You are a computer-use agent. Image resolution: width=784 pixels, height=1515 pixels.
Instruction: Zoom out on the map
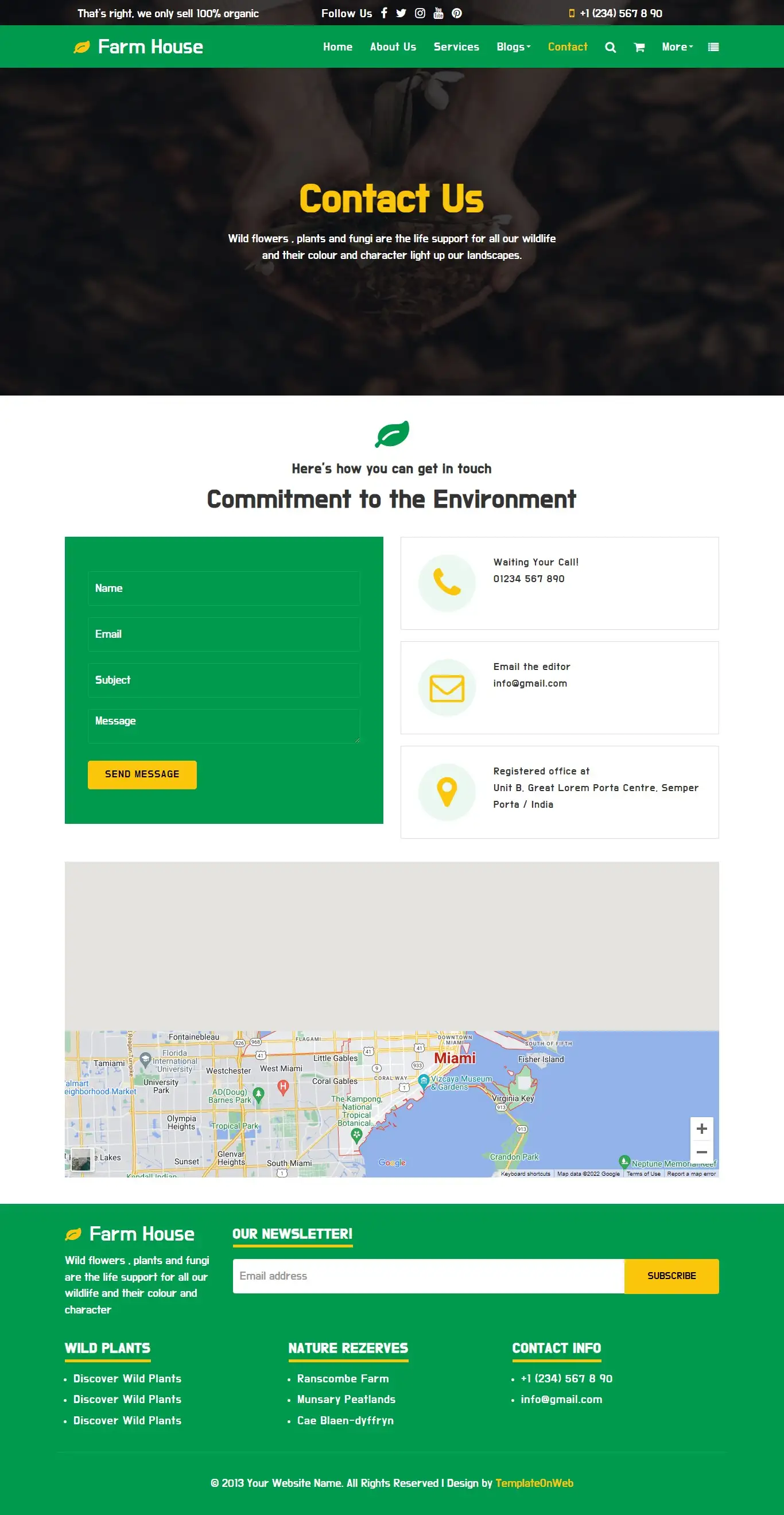pos(702,1152)
